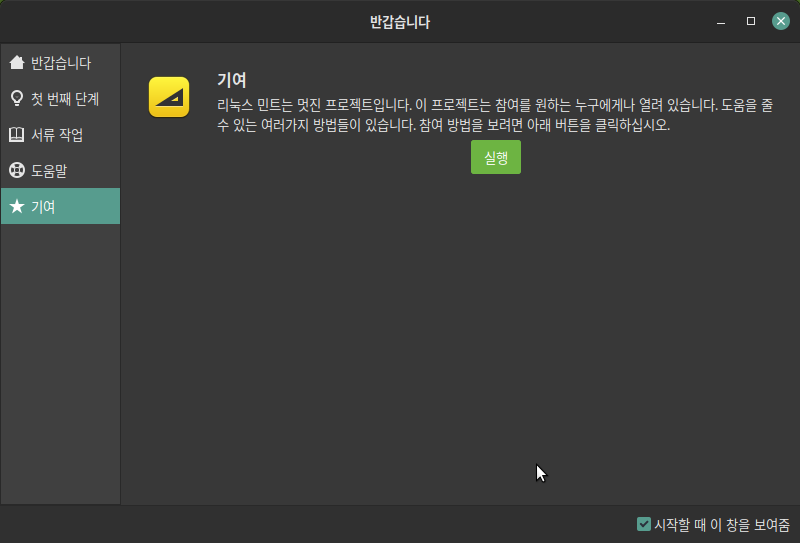800x543 pixels.
Task: Click the lightbulb icon for 첫 번째 단계
Action: tap(17, 98)
